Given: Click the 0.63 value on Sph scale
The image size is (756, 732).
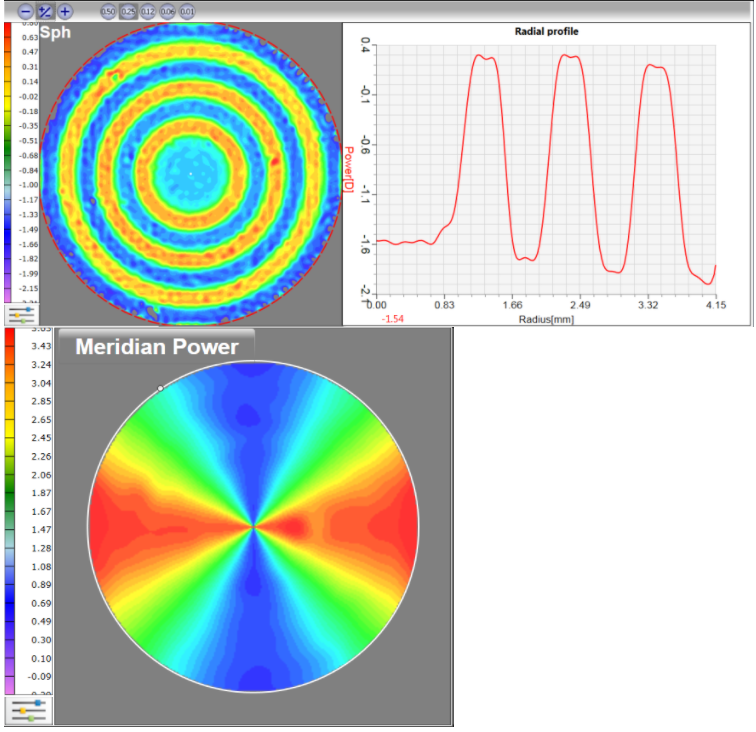Looking at the screenshot, I should (x=30, y=37).
